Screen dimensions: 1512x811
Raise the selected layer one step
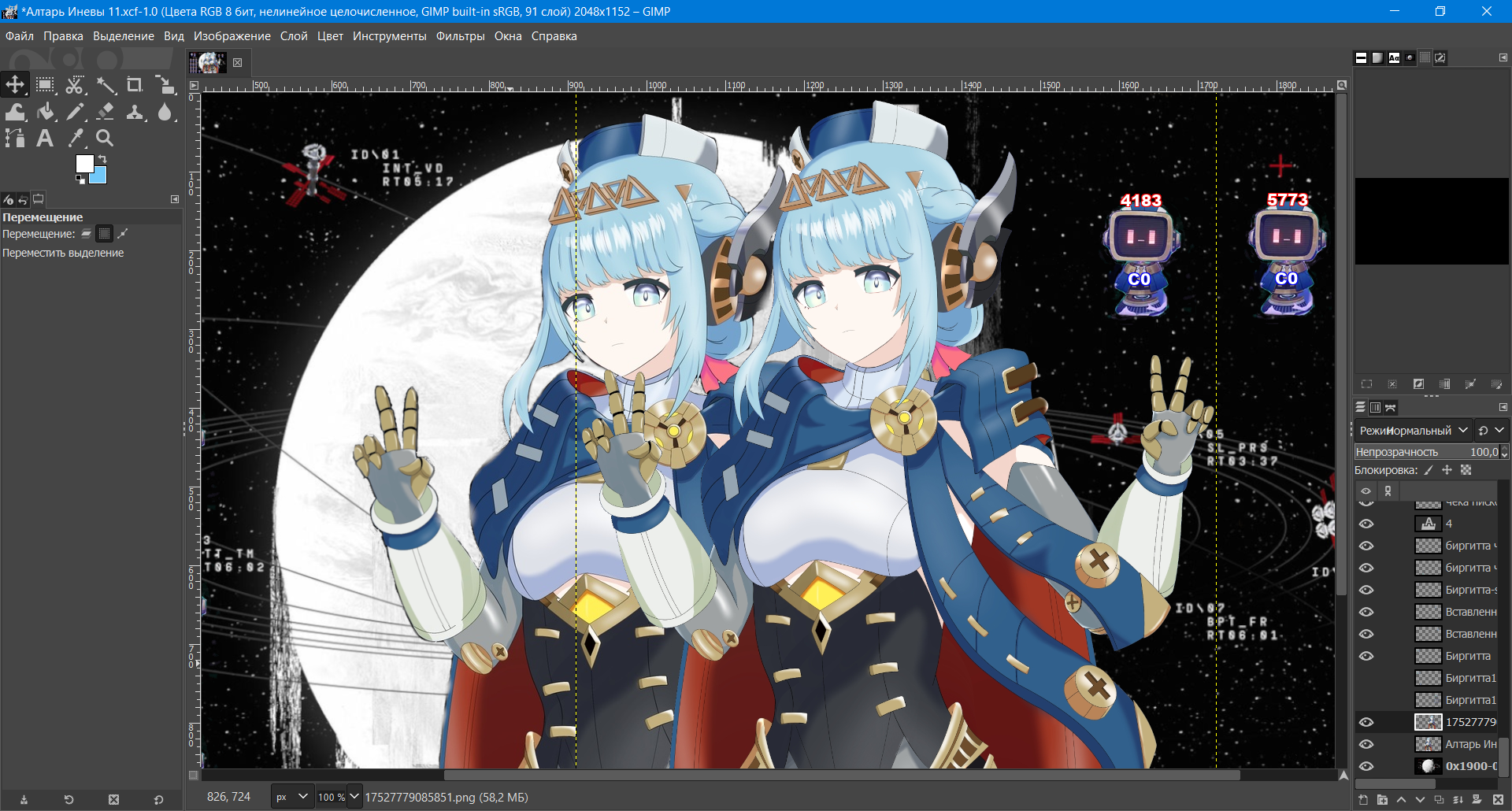click(1401, 800)
